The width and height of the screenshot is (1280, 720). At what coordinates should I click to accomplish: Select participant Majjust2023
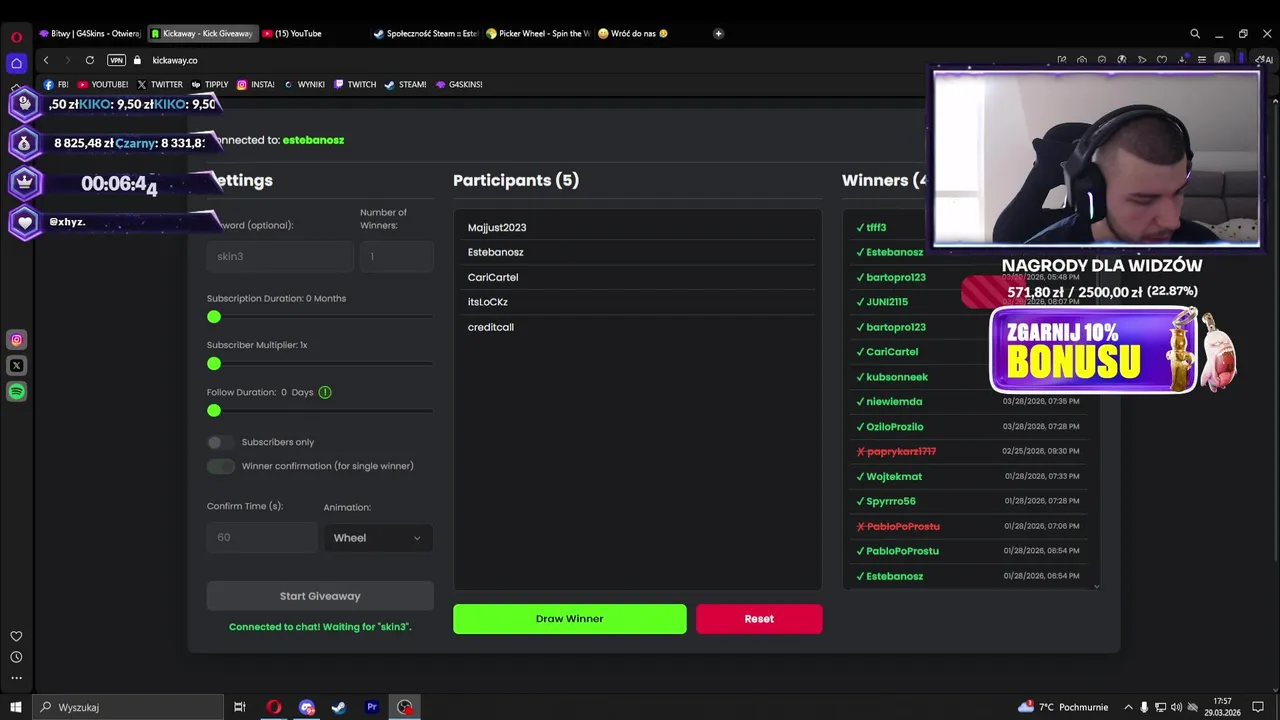497,228
